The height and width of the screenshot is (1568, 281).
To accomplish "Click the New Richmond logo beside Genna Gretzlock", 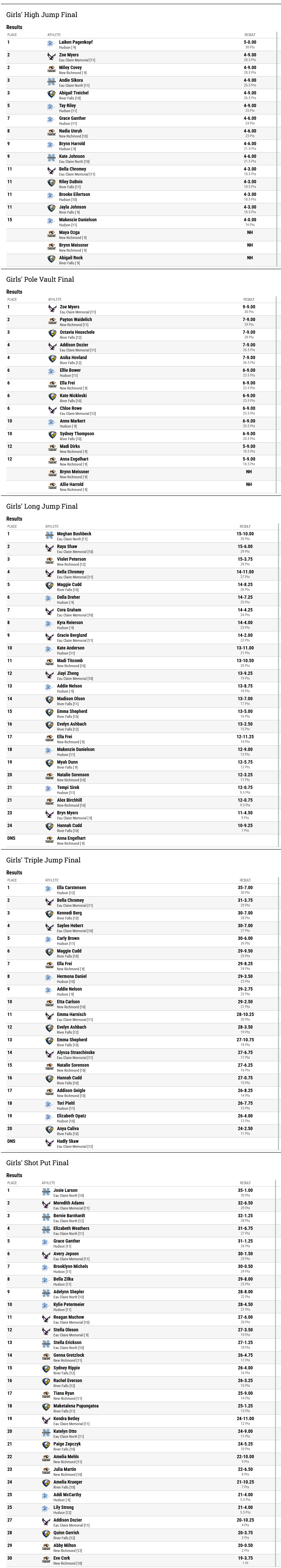I will coord(46,1357).
